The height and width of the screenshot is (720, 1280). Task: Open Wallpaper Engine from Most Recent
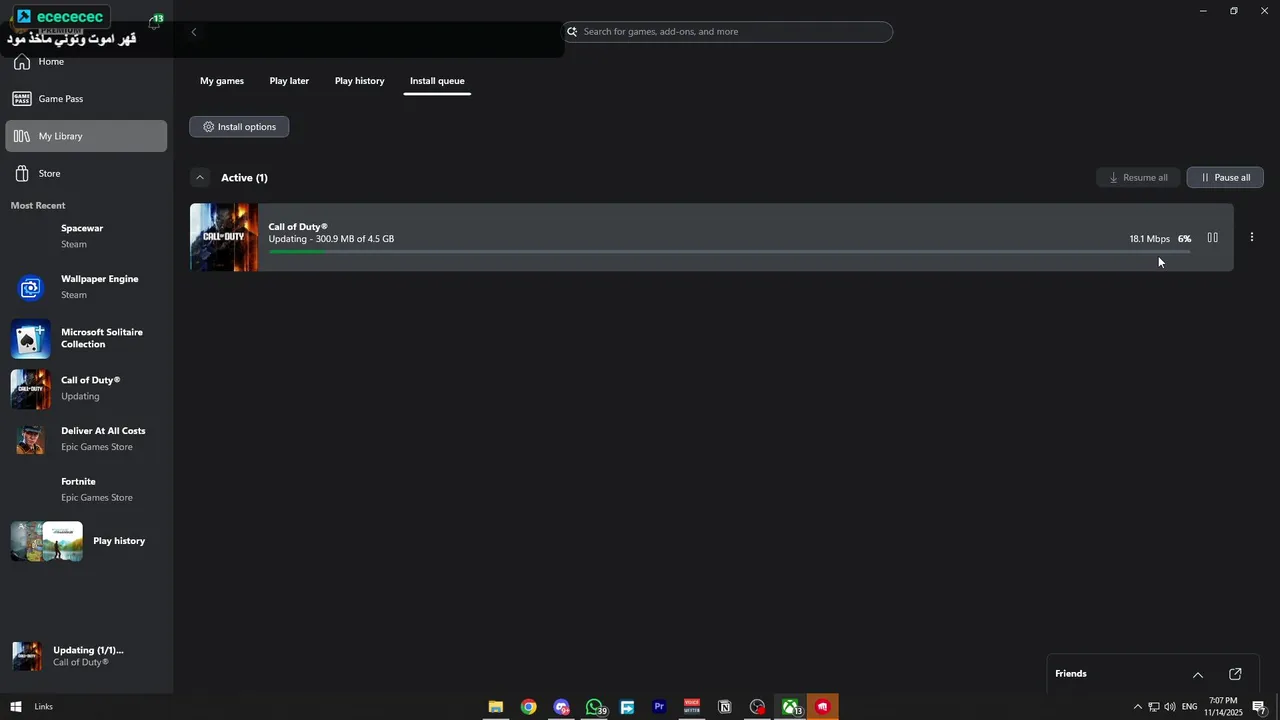click(86, 287)
